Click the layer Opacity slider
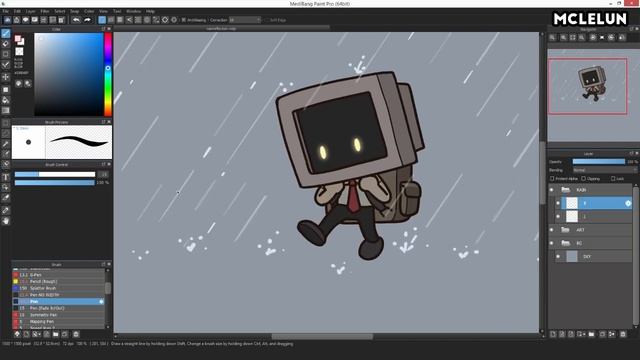This screenshot has height=360, width=640. click(x=598, y=162)
